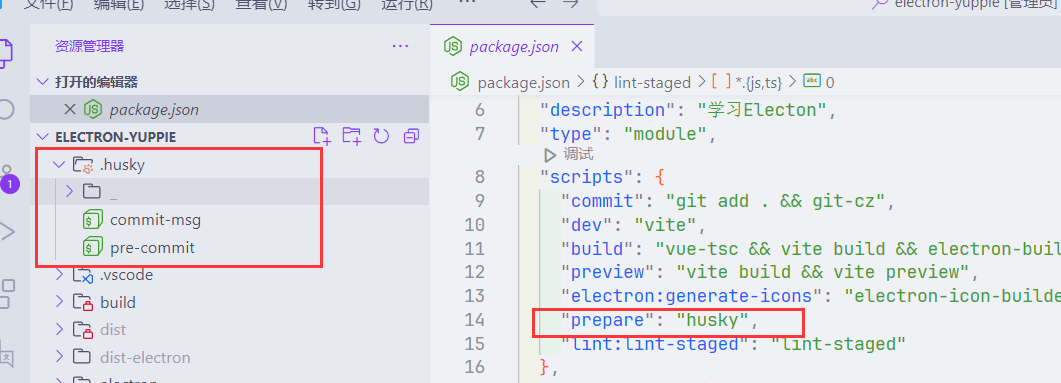Click the New File icon in ELECTRON-YUPPIE
This screenshot has width=1061, height=383.
tap(322, 137)
